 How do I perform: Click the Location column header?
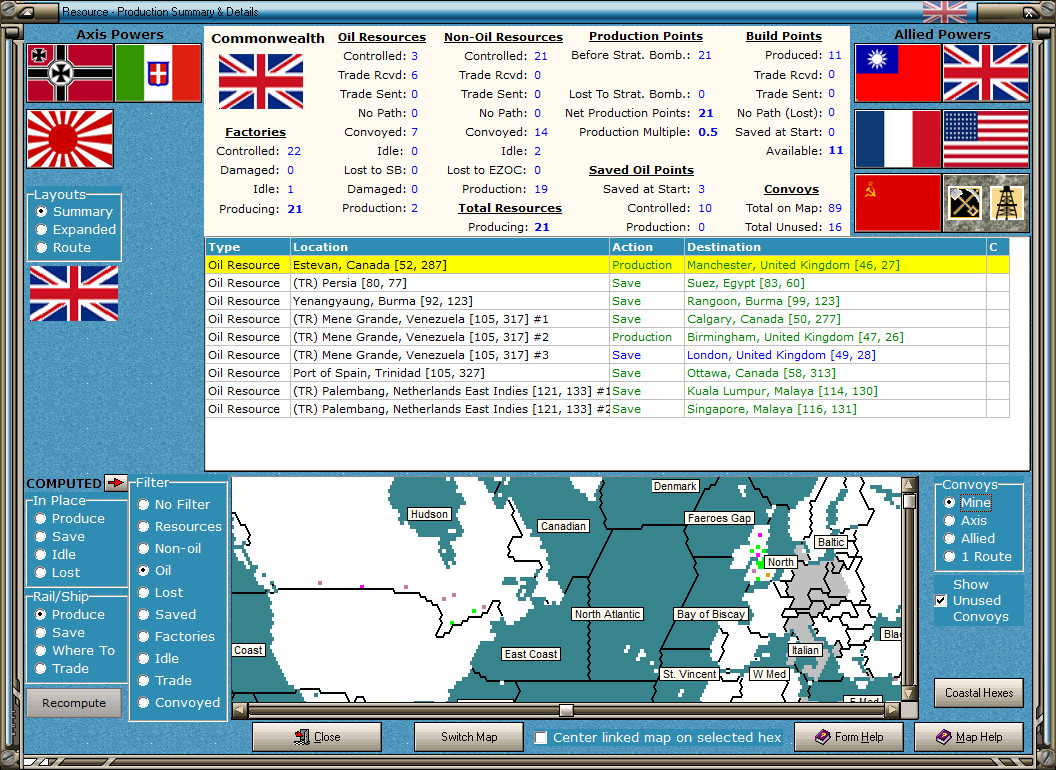tap(450, 247)
